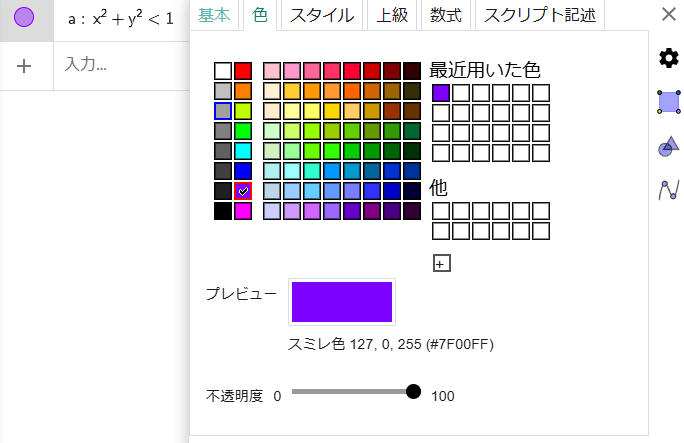Pick the bright green swatch
Image resolution: width=684 pixels, height=443 pixels.
243,131
